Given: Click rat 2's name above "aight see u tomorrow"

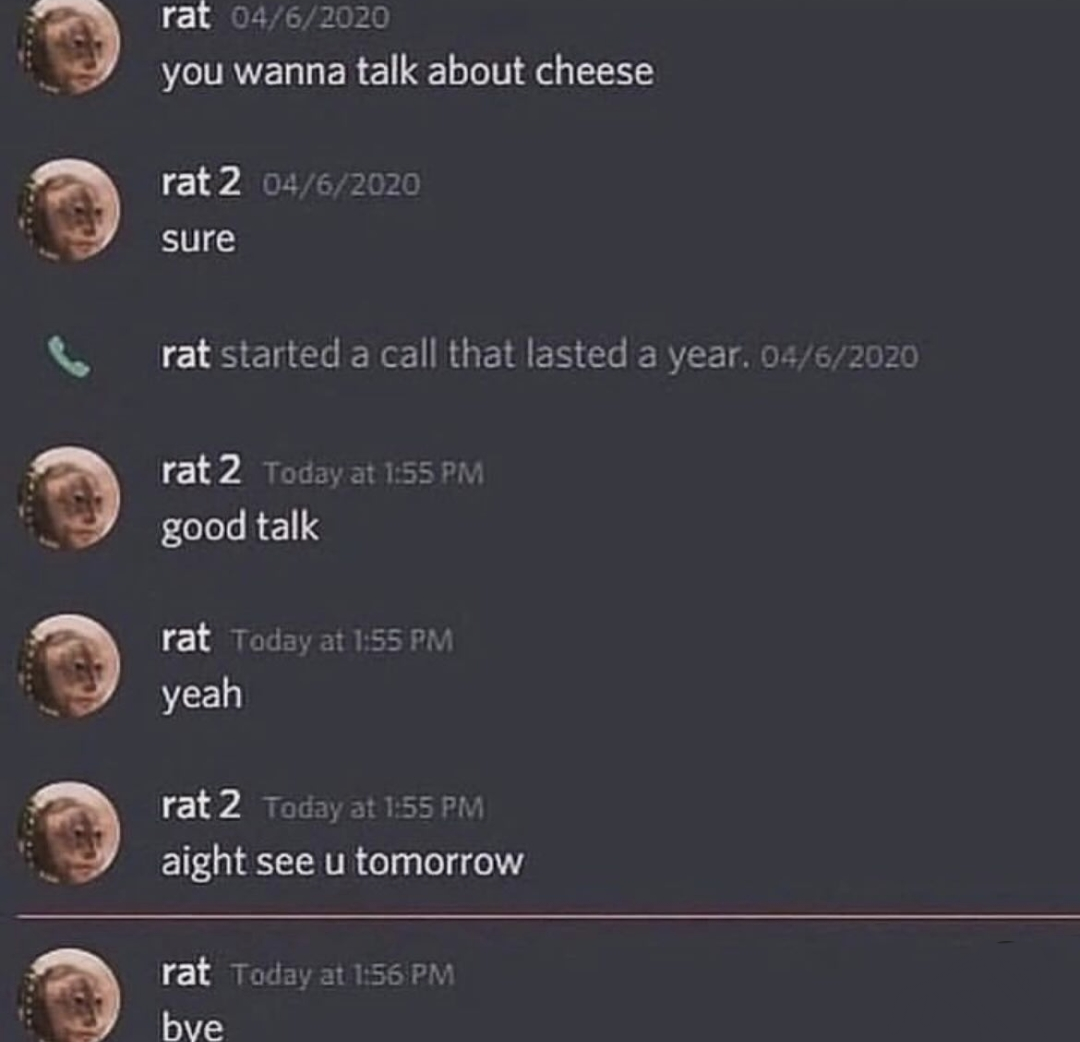Looking at the screenshot, I should click(201, 805).
